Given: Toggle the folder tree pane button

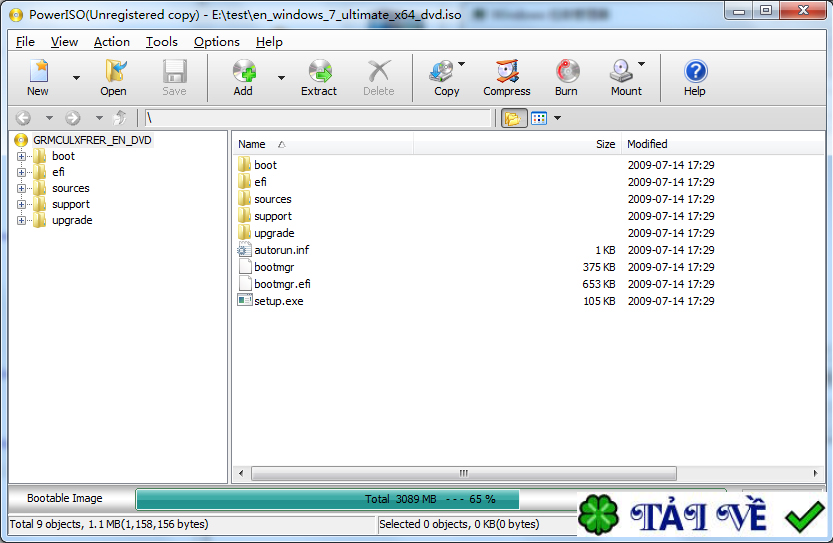Looking at the screenshot, I should (x=514, y=118).
